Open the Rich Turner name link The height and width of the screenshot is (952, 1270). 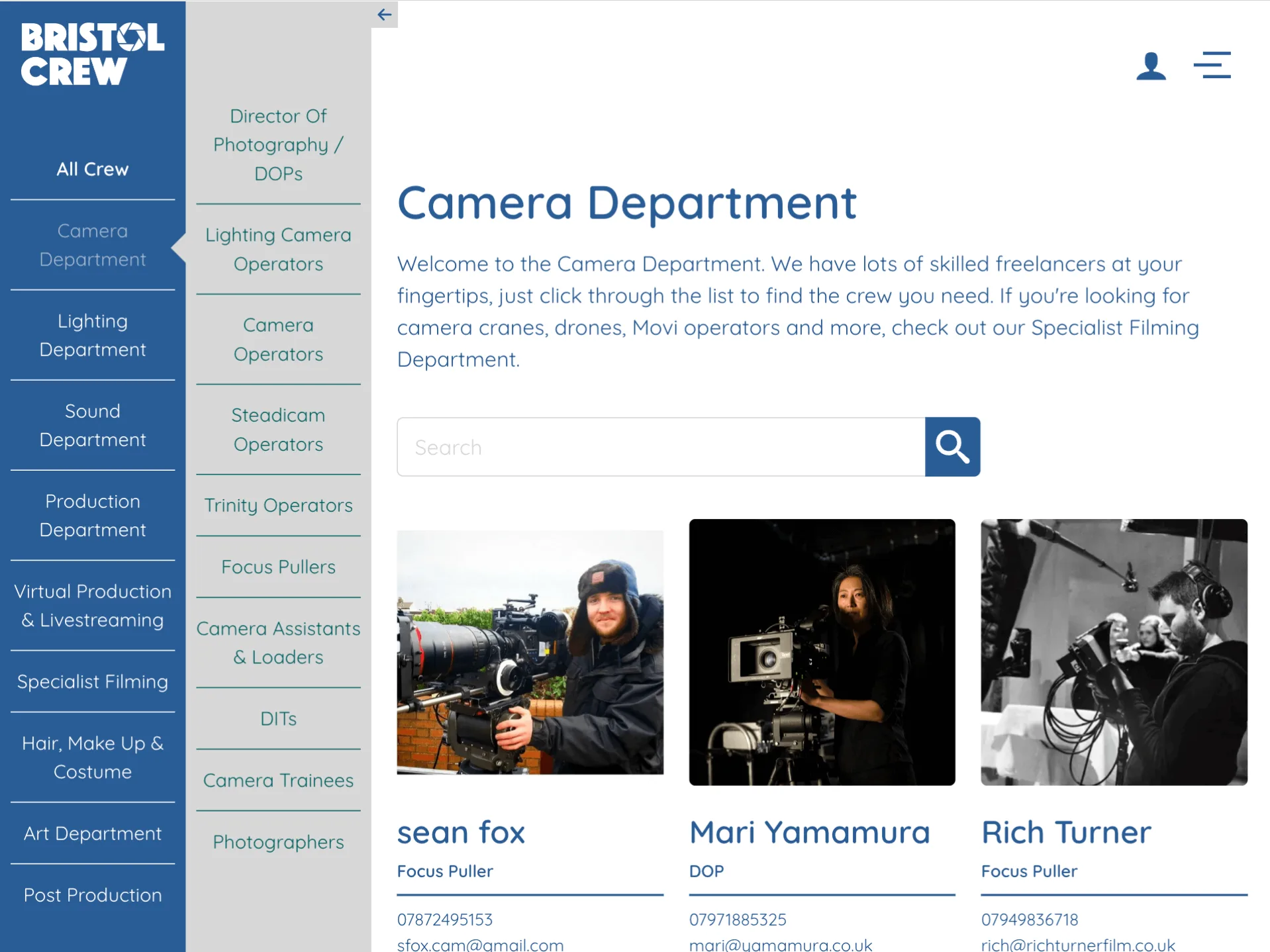click(x=1066, y=832)
